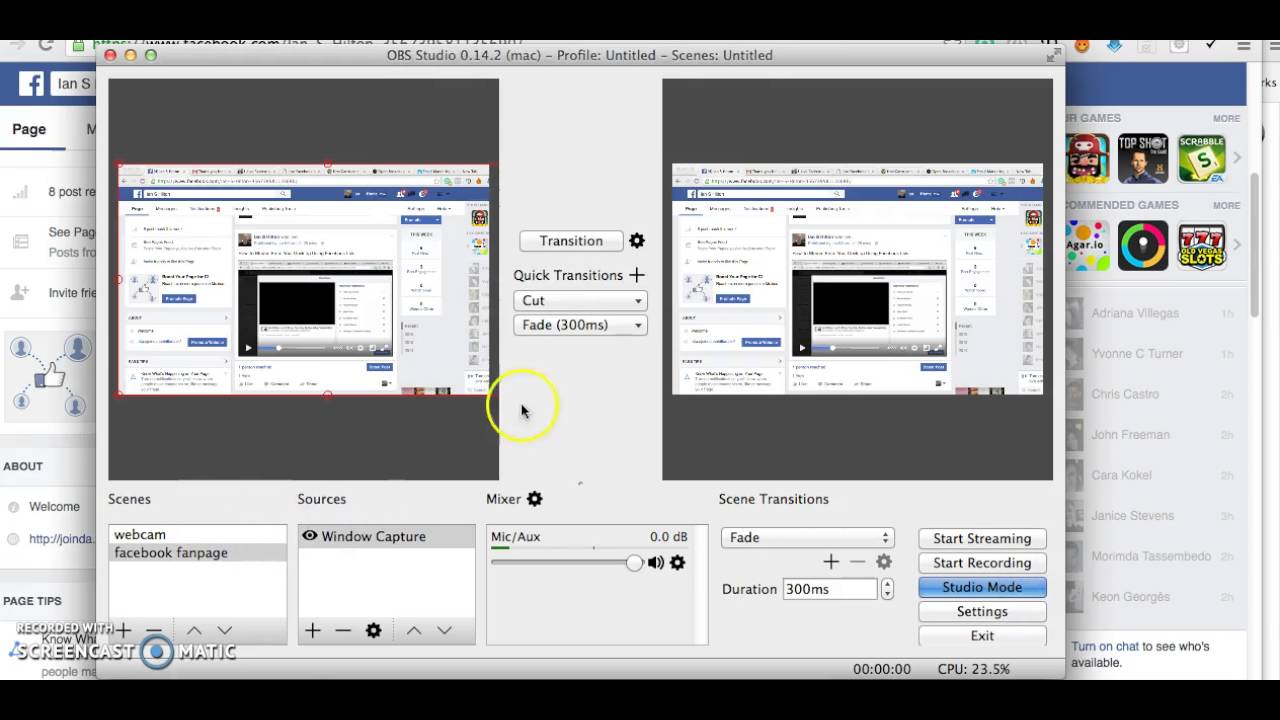
Task: Remove selected source with minus icon
Action: (343, 631)
